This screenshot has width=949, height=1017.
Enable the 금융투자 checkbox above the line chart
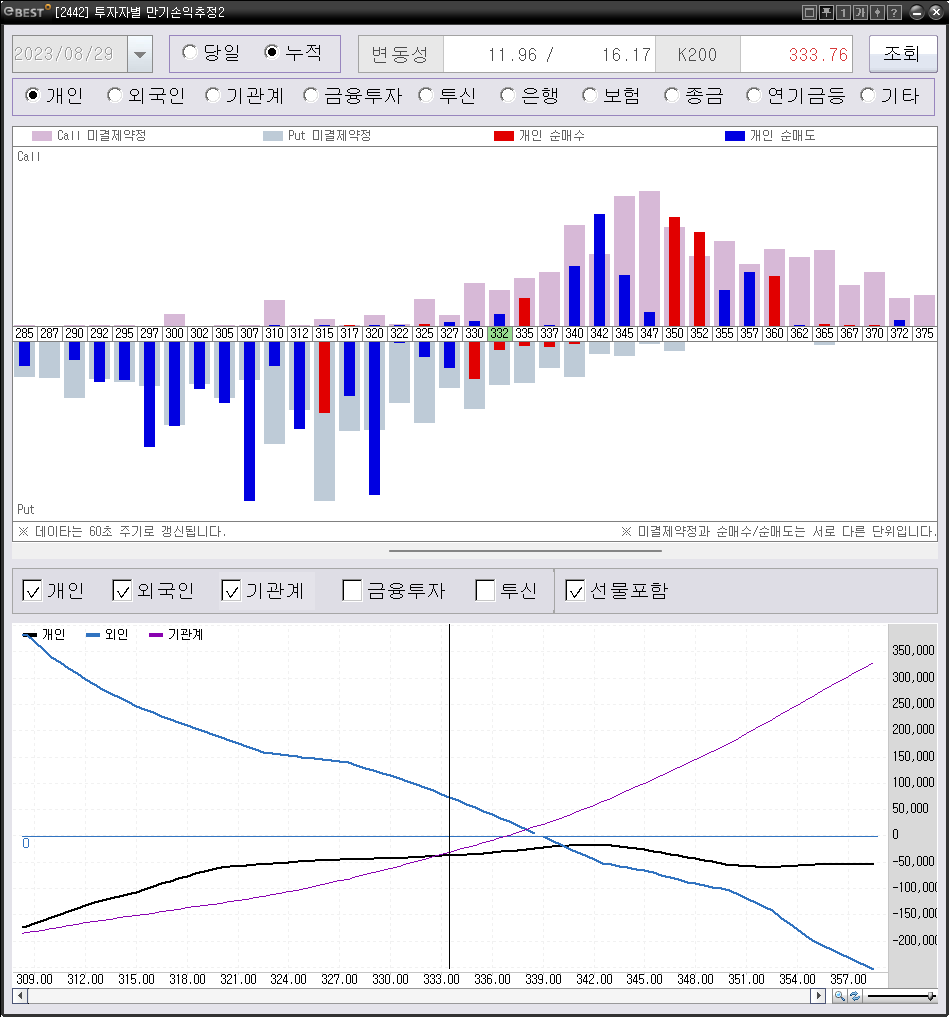tap(352, 591)
